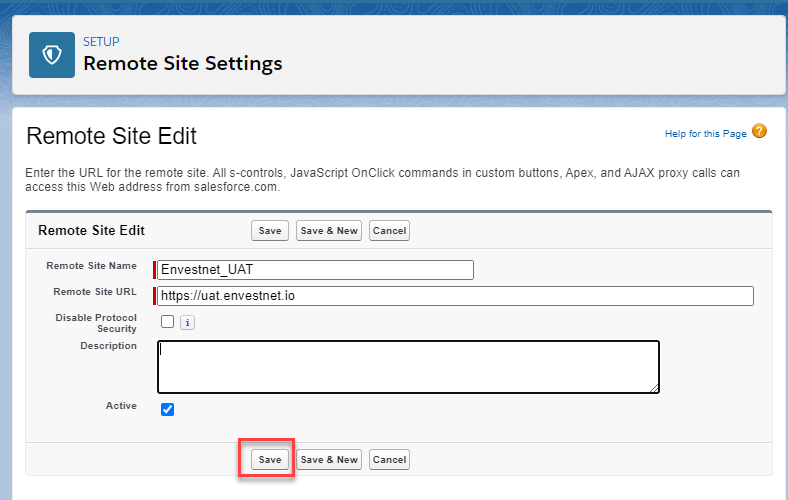
Task: Click the Remote Site URL label
Action: [95, 292]
